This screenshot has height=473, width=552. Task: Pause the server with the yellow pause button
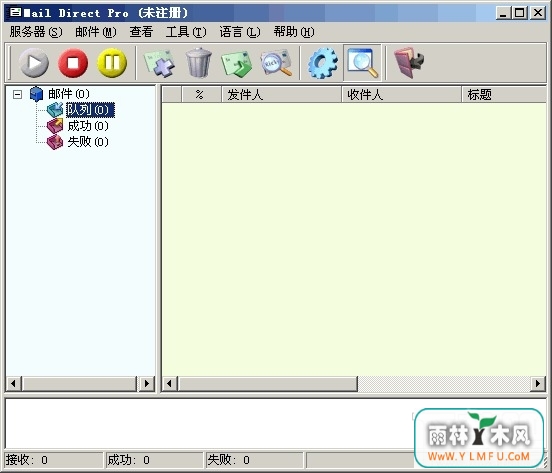tap(112, 63)
